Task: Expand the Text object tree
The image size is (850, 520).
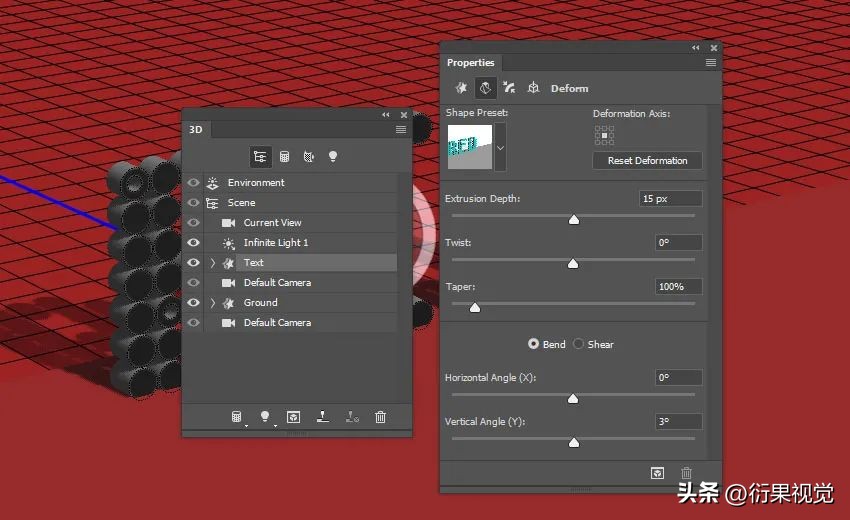Action: coord(212,263)
